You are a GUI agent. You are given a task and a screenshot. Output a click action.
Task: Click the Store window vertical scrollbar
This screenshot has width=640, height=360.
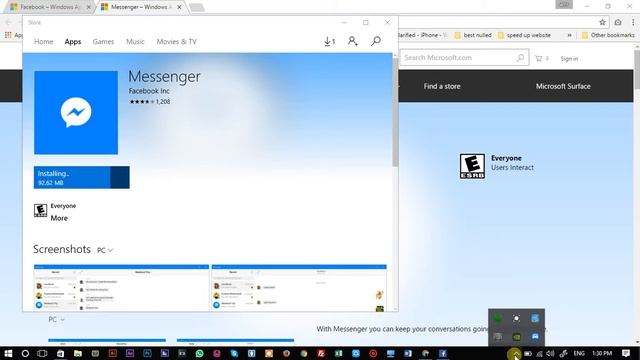[x=395, y=112]
